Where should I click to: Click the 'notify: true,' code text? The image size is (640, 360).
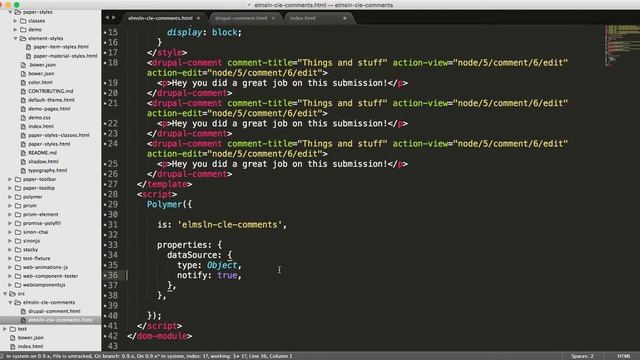click(x=209, y=276)
